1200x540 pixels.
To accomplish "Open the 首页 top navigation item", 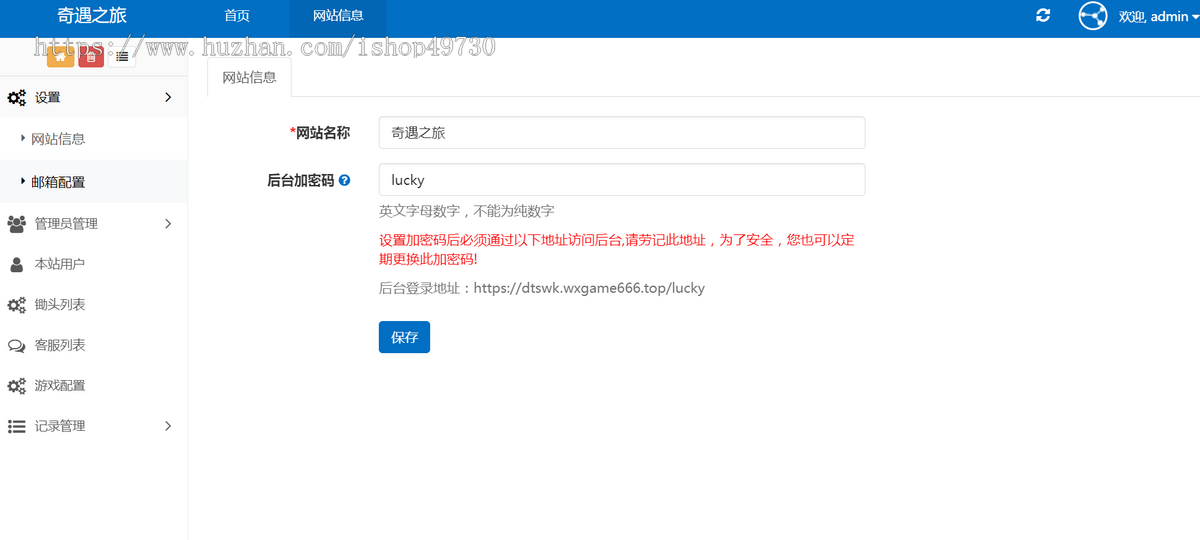I will coord(237,16).
